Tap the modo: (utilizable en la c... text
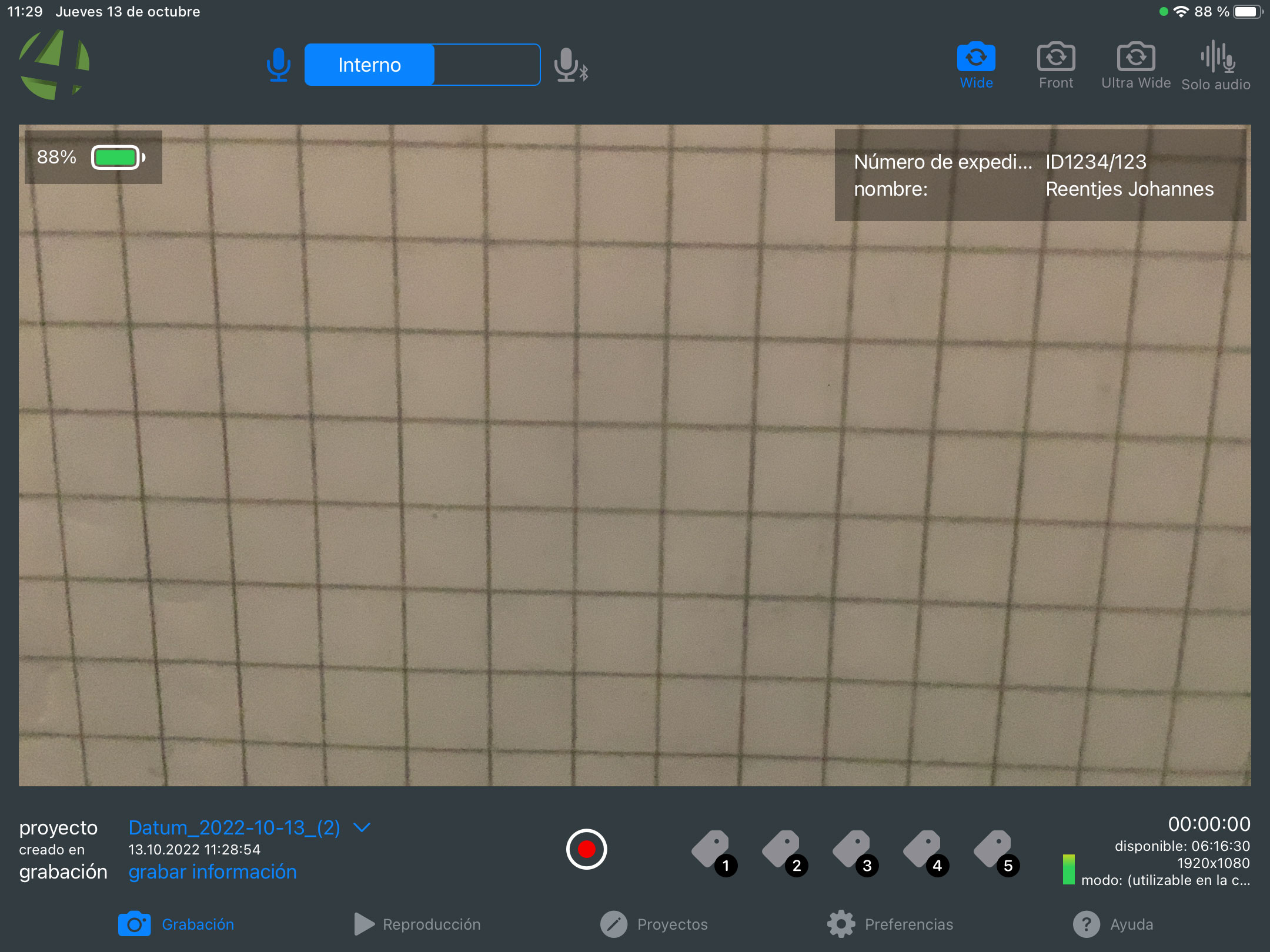The height and width of the screenshot is (952, 1270). [1166, 880]
